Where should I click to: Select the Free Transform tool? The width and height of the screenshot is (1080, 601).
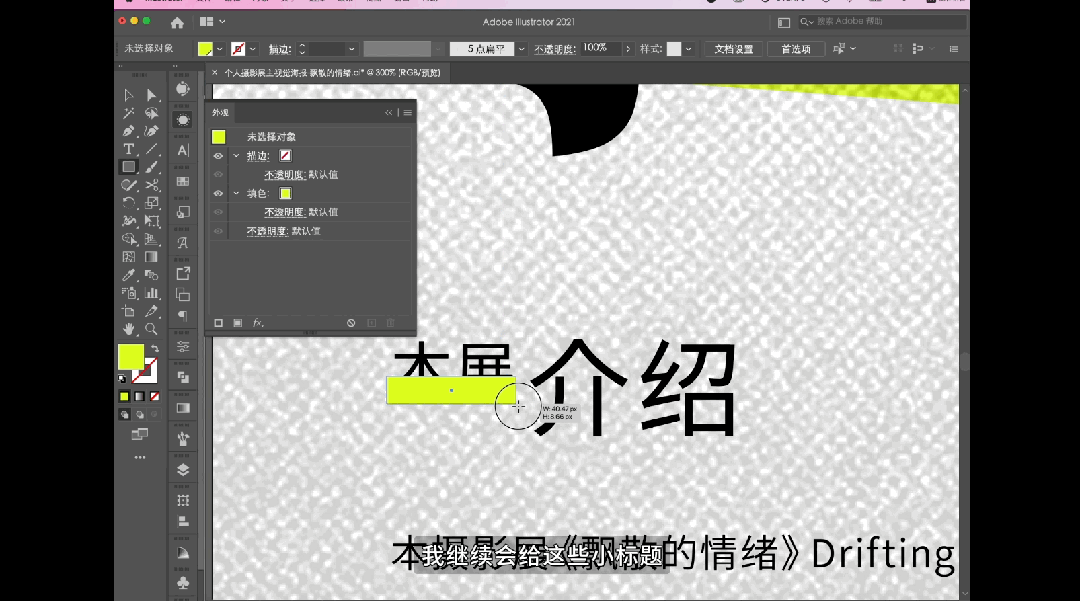tap(152, 221)
